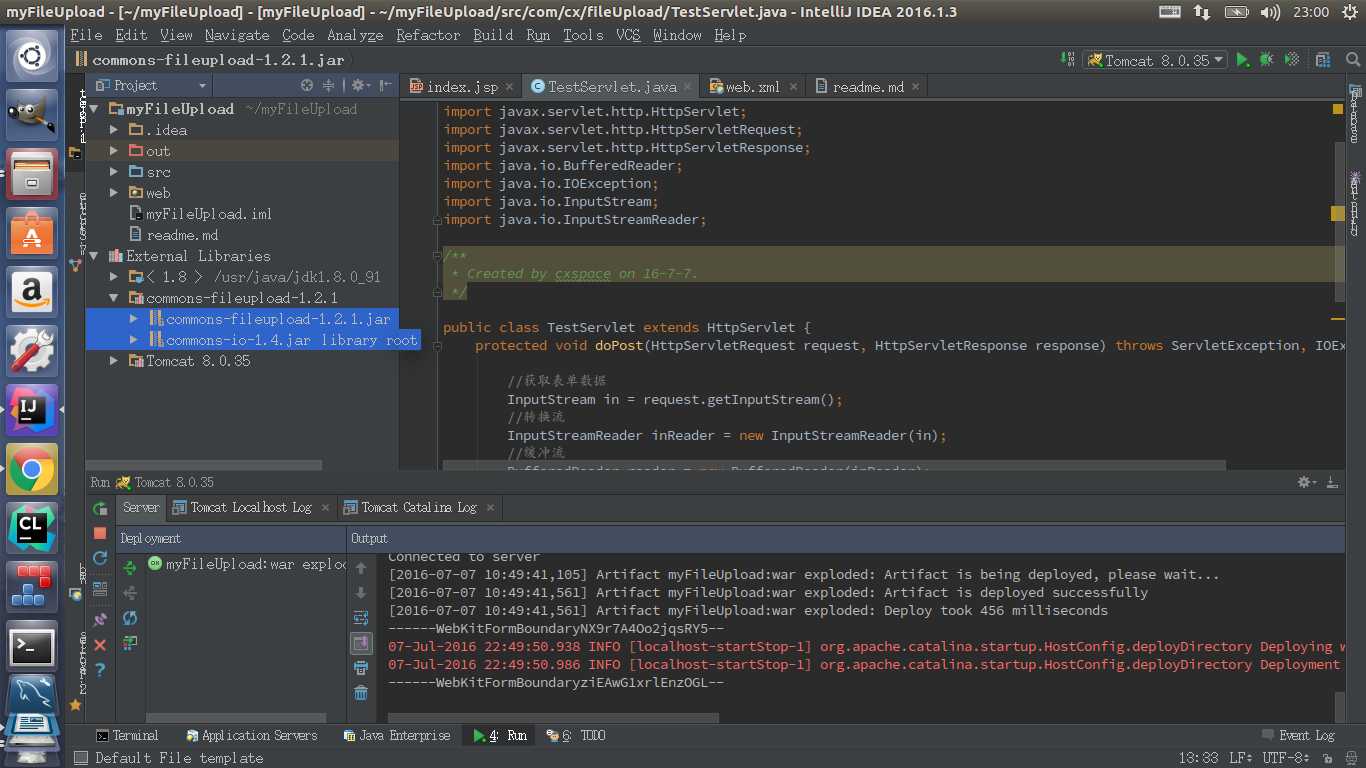Hide the Run tool window
This screenshot has height=768, width=1366.
(1331, 482)
